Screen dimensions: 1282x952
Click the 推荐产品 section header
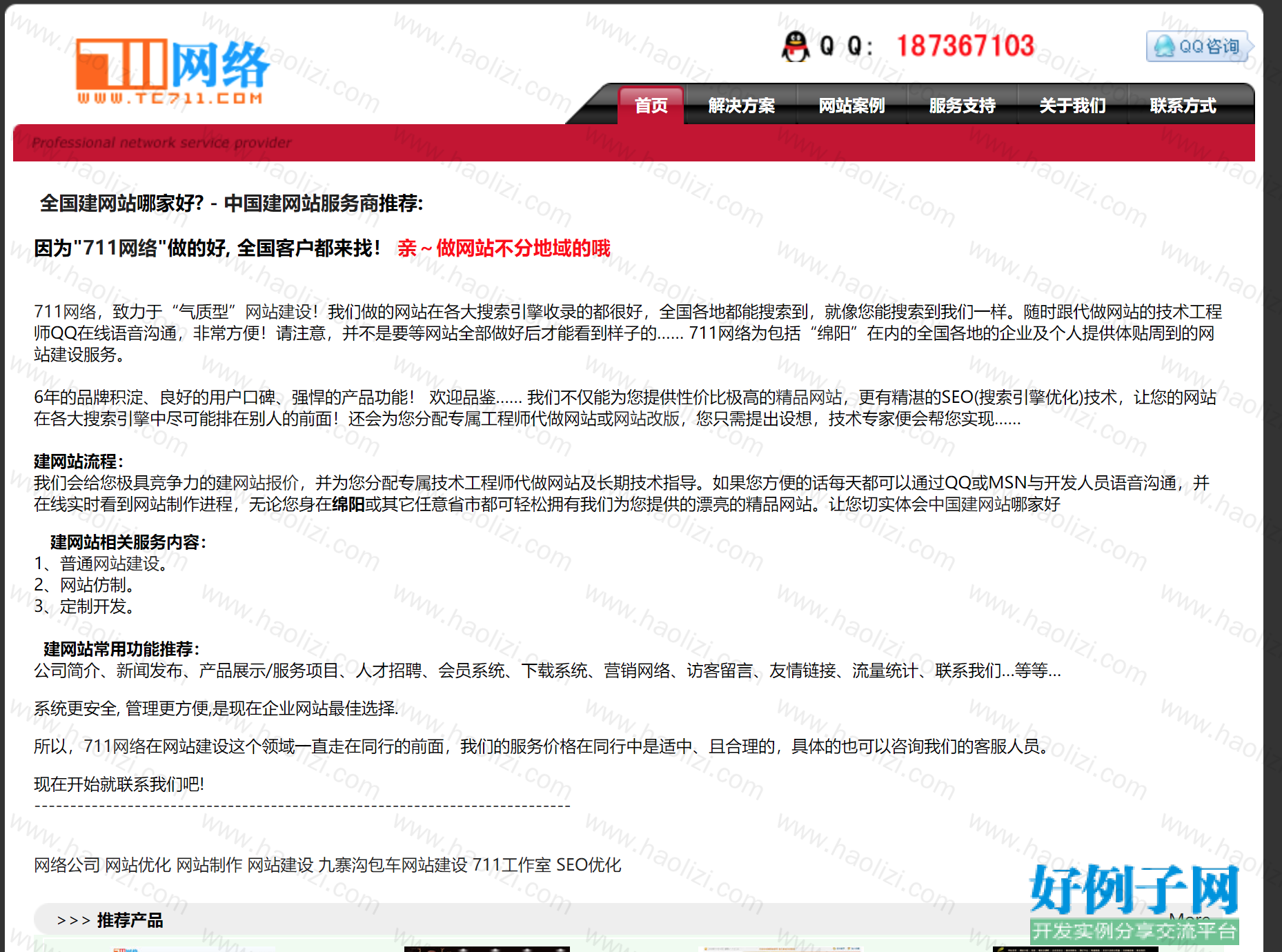[x=130, y=920]
